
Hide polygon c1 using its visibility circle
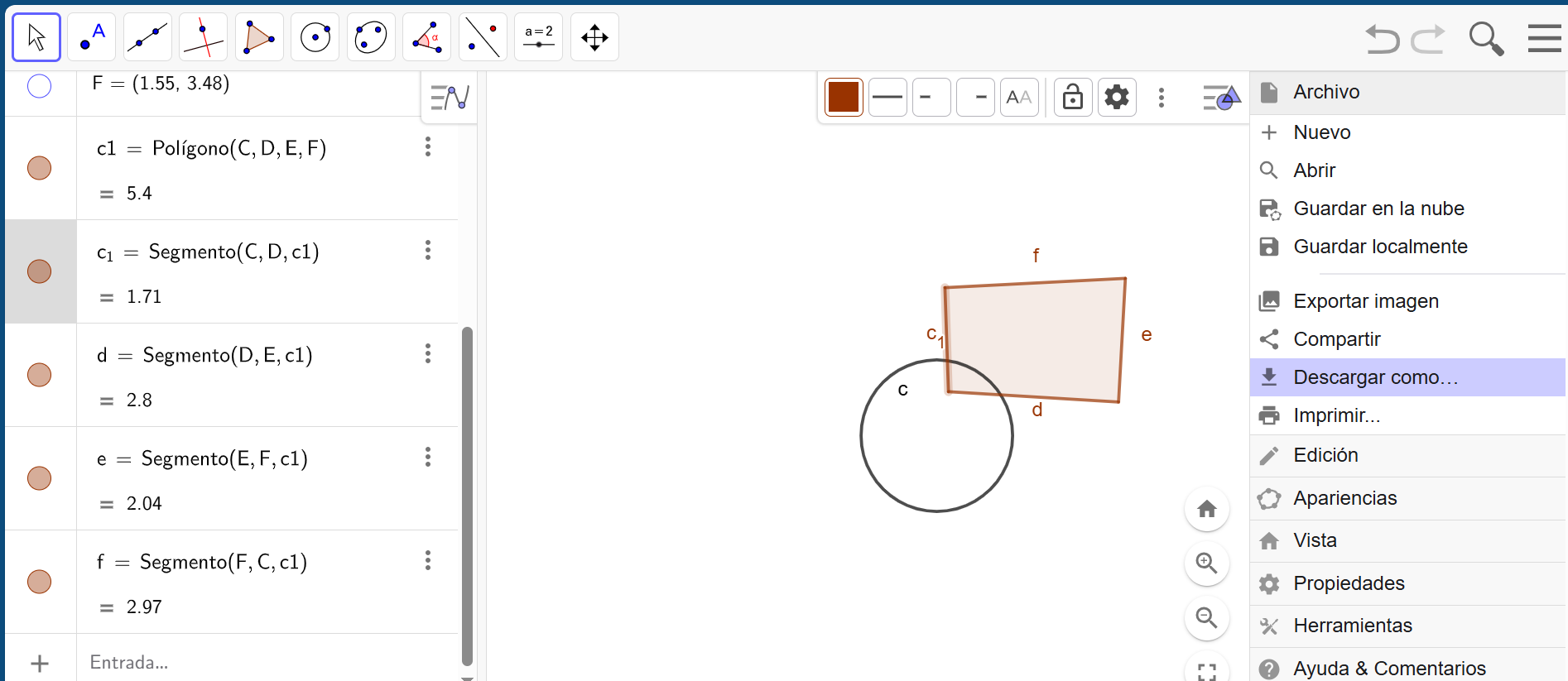click(x=39, y=168)
